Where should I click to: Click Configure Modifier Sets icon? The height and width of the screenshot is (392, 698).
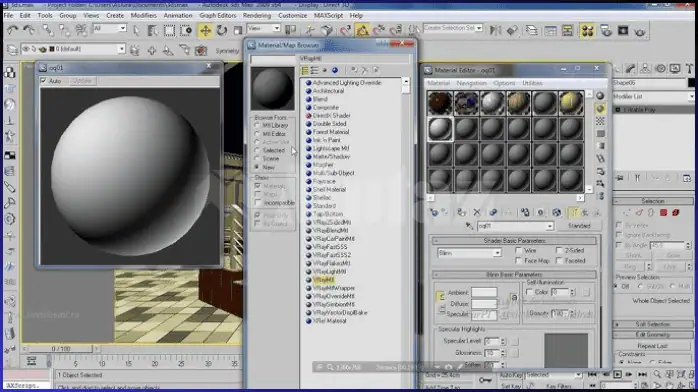[686, 178]
